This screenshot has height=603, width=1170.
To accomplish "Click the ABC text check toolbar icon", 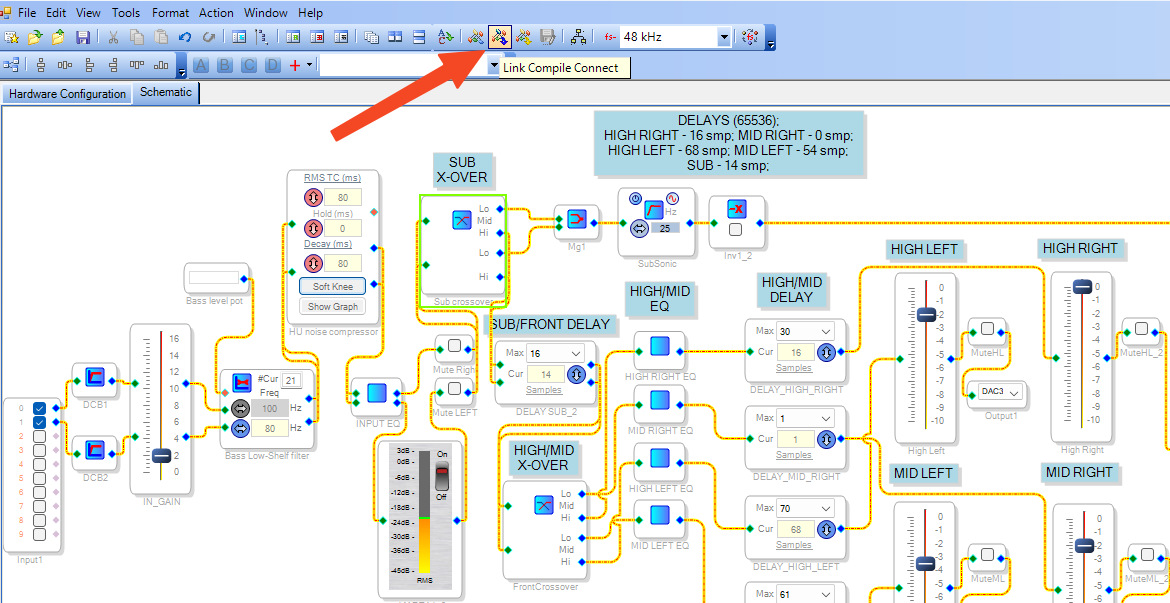I will pyautogui.click(x=445, y=37).
